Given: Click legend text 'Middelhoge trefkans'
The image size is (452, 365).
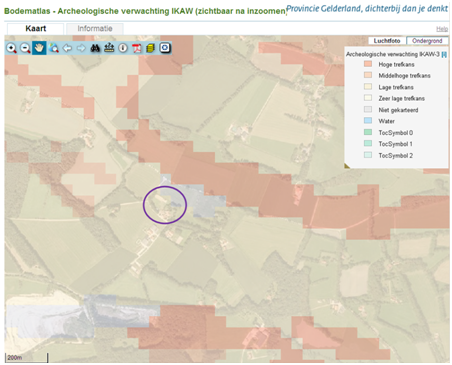Looking at the screenshot, I should pyautogui.click(x=404, y=76).
